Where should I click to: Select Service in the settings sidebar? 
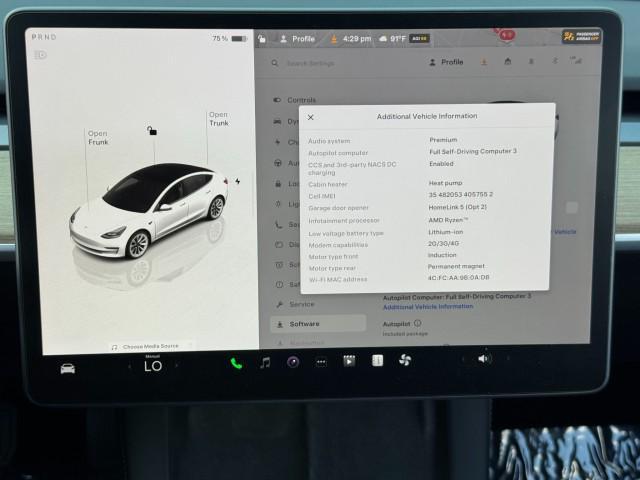[296, 304]
